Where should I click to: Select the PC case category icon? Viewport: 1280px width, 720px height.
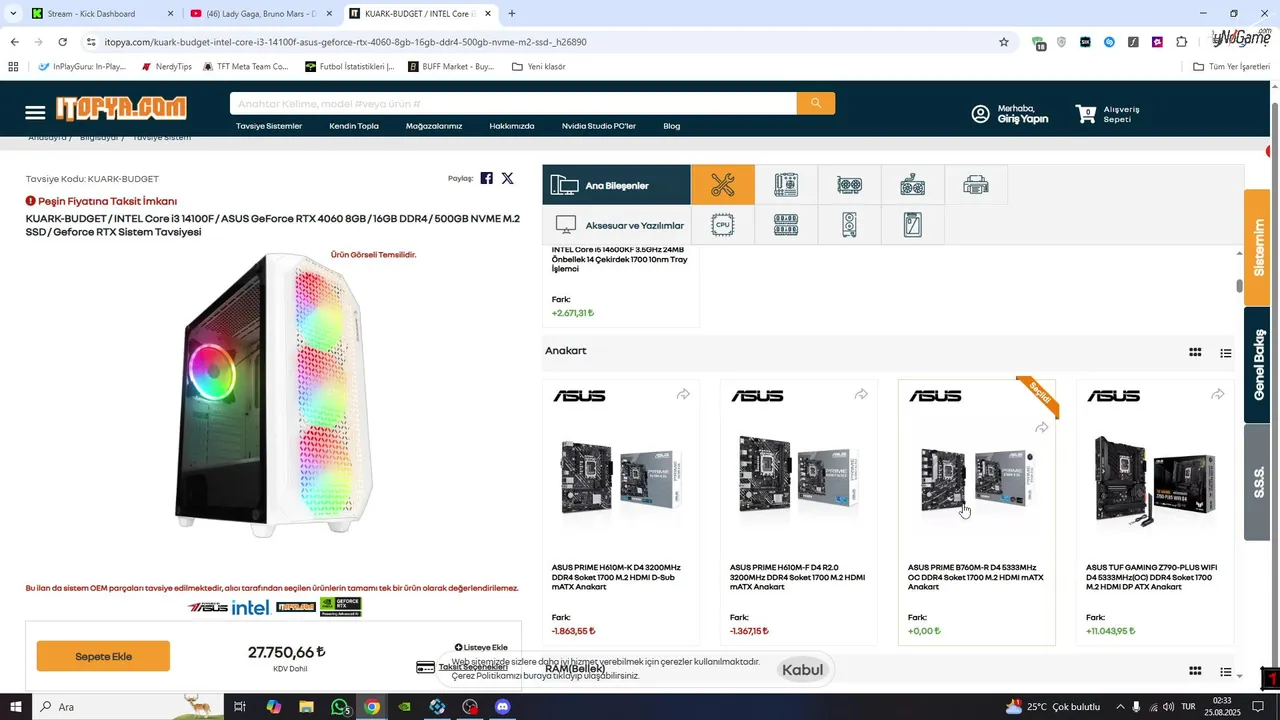[x=849, y=225]
